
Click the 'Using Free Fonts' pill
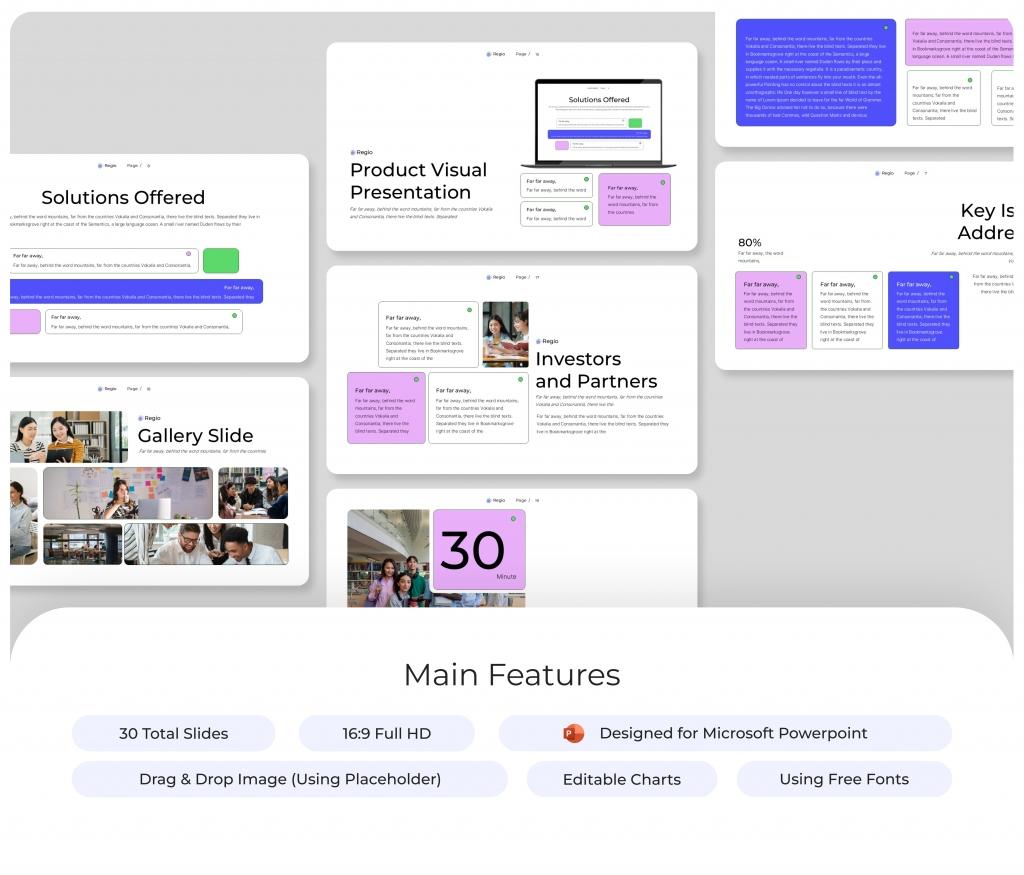(x=844, y=779)
